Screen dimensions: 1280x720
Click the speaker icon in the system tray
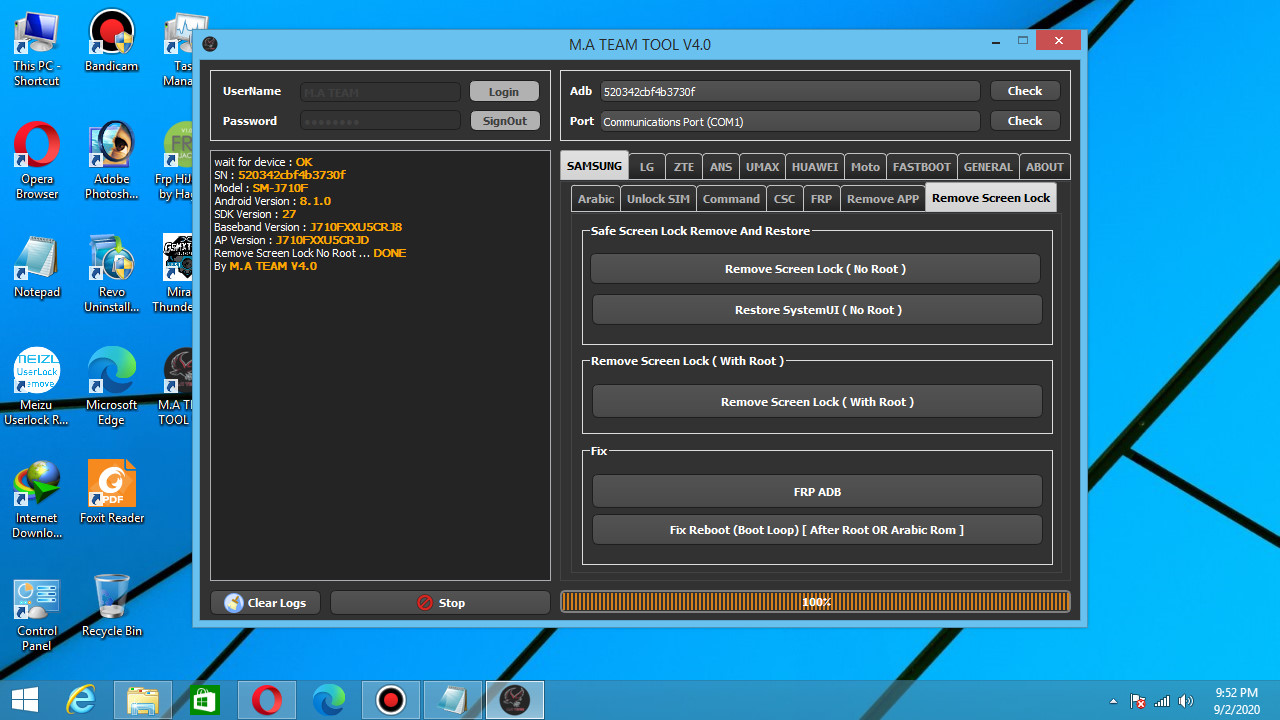[1186, 699]
